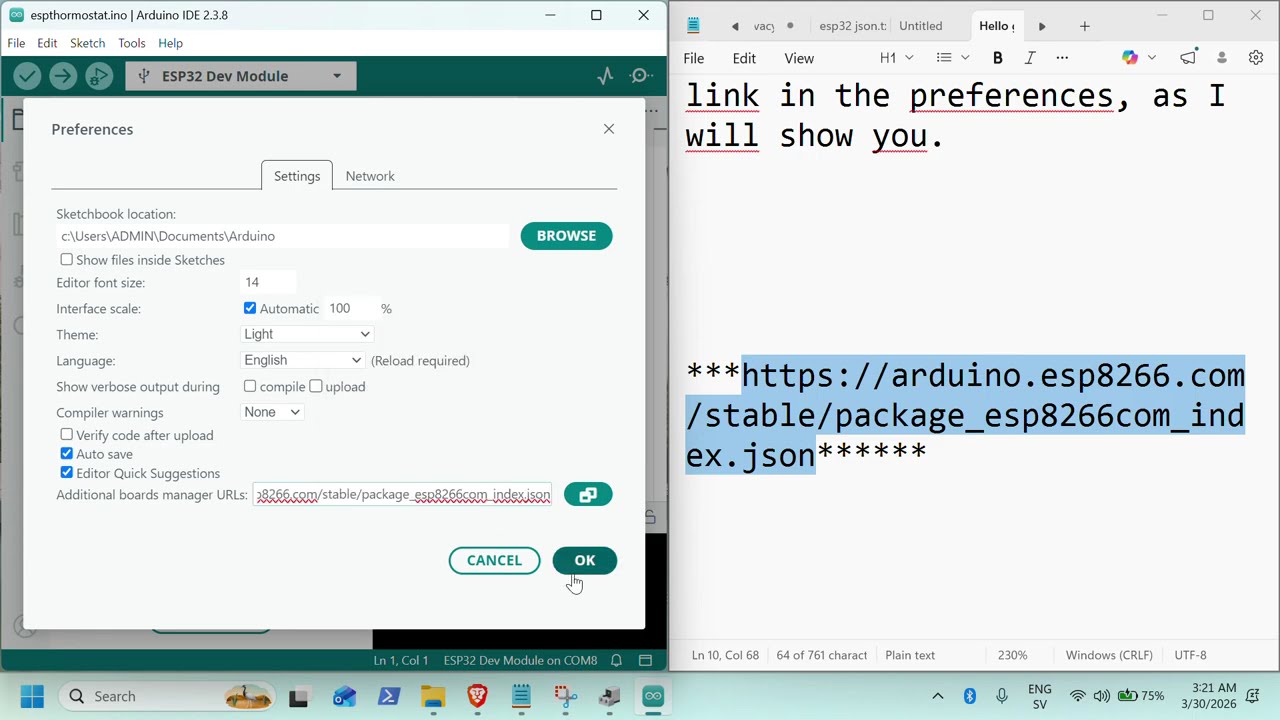Click the Arduino IDE Verify checkmark button

pyautogui.click(x=27, y=76)
